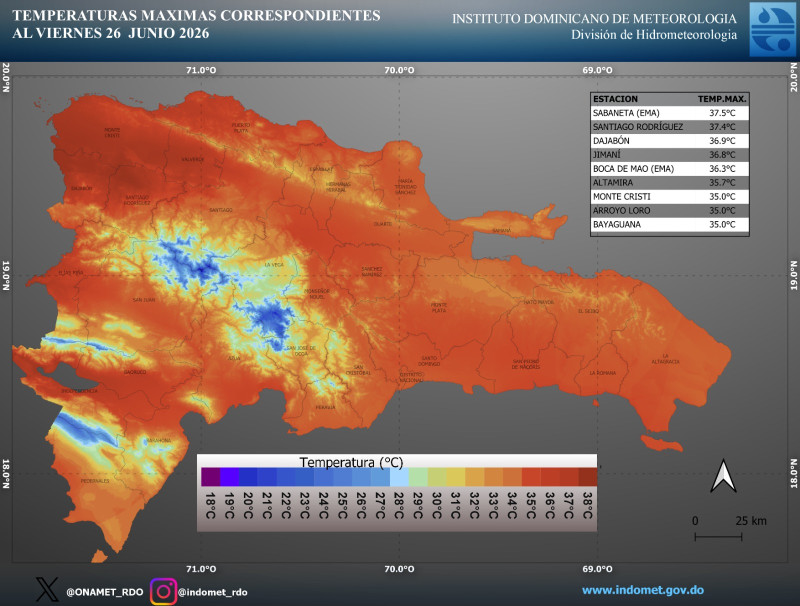The height and width of the screenshot is (606, 800).
Task: Click the SAN CRISTÓBAL province label
Action: pyautogui.click(x=358, y=370)
